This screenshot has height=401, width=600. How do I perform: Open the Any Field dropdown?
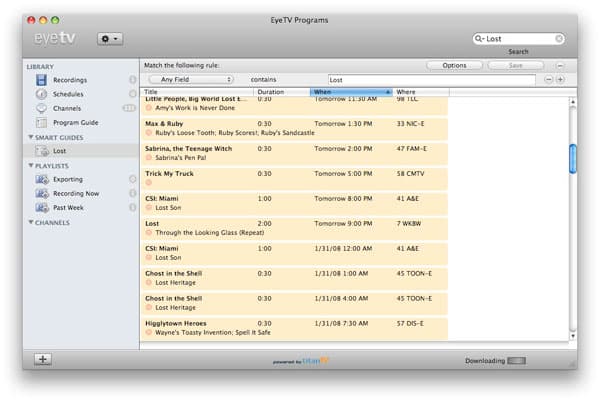(191, 80)
